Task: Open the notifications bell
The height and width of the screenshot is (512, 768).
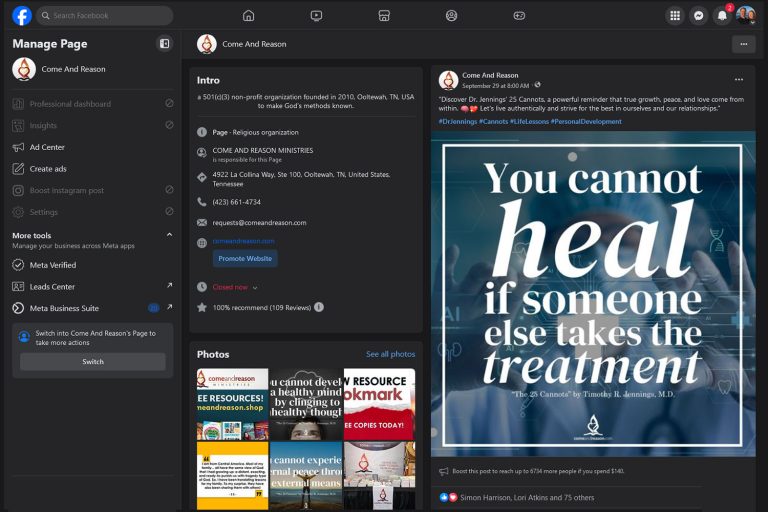Action: (x=722, y=16)
